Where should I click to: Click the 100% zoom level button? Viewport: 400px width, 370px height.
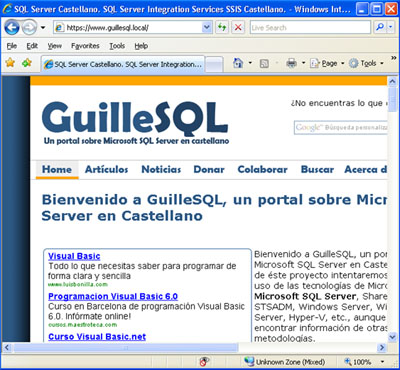[358, 362]
